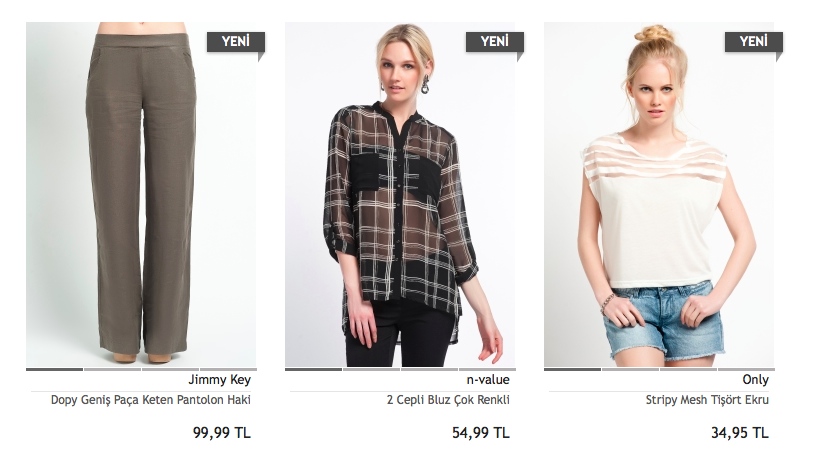Show second image via t-shirt indicator bar

630,370
